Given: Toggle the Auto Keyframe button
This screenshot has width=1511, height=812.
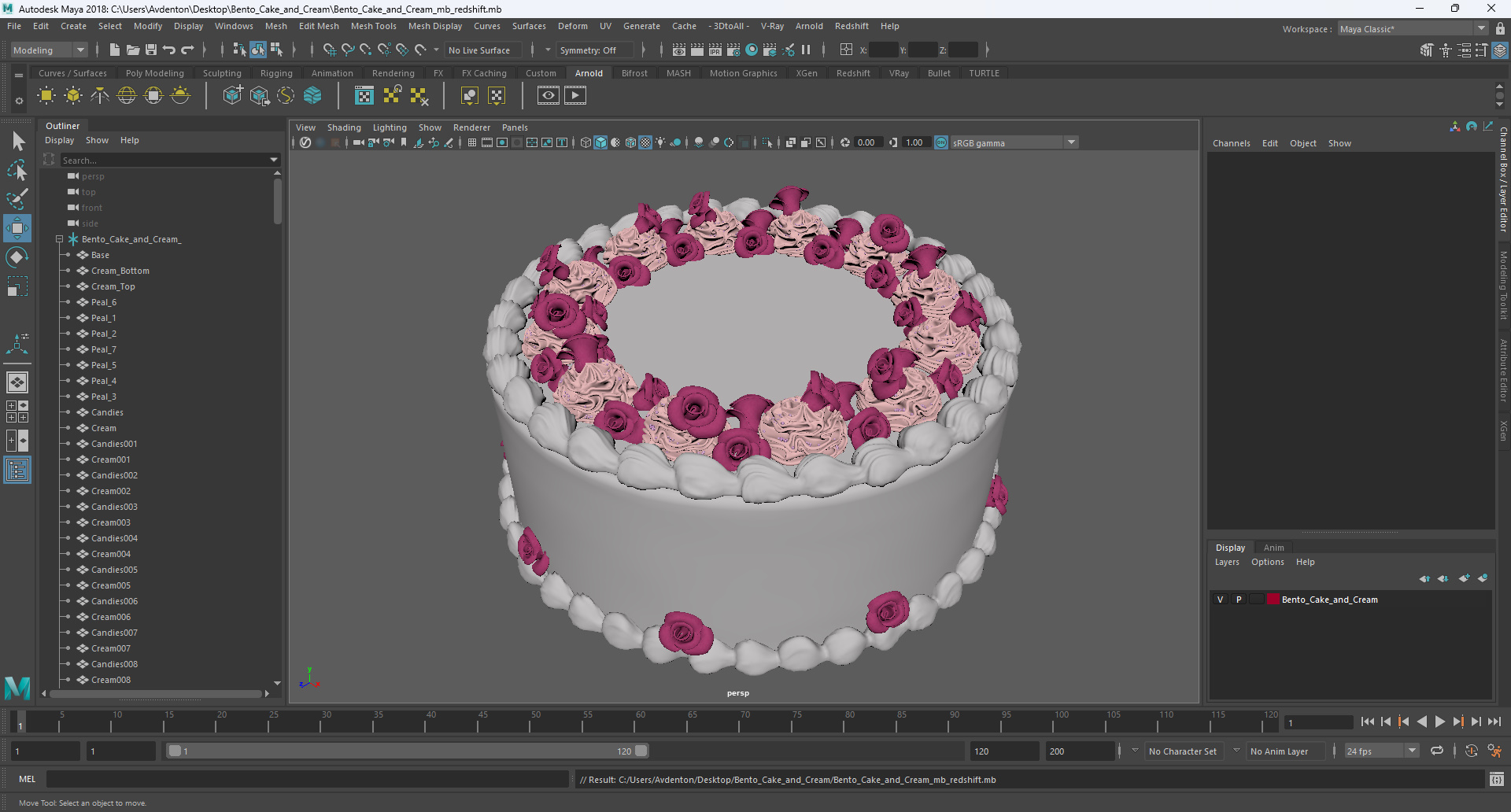Looking at the screenshot, I should click(x=1471, y=751).
